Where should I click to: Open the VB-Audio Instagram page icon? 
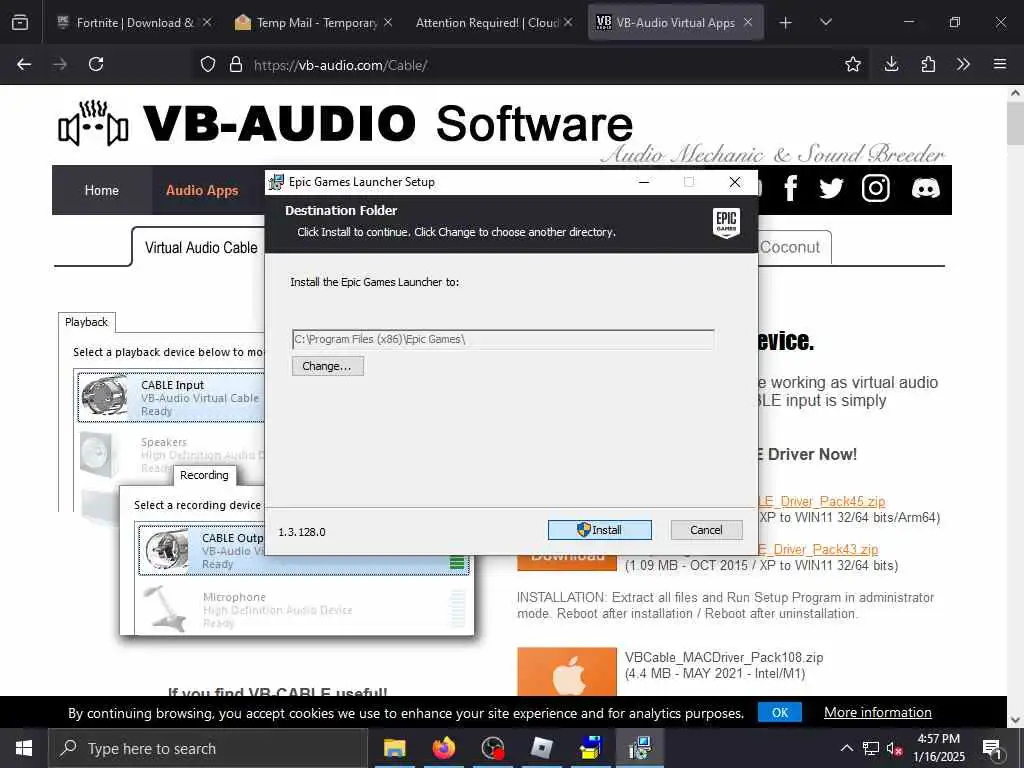pos(876,188)
